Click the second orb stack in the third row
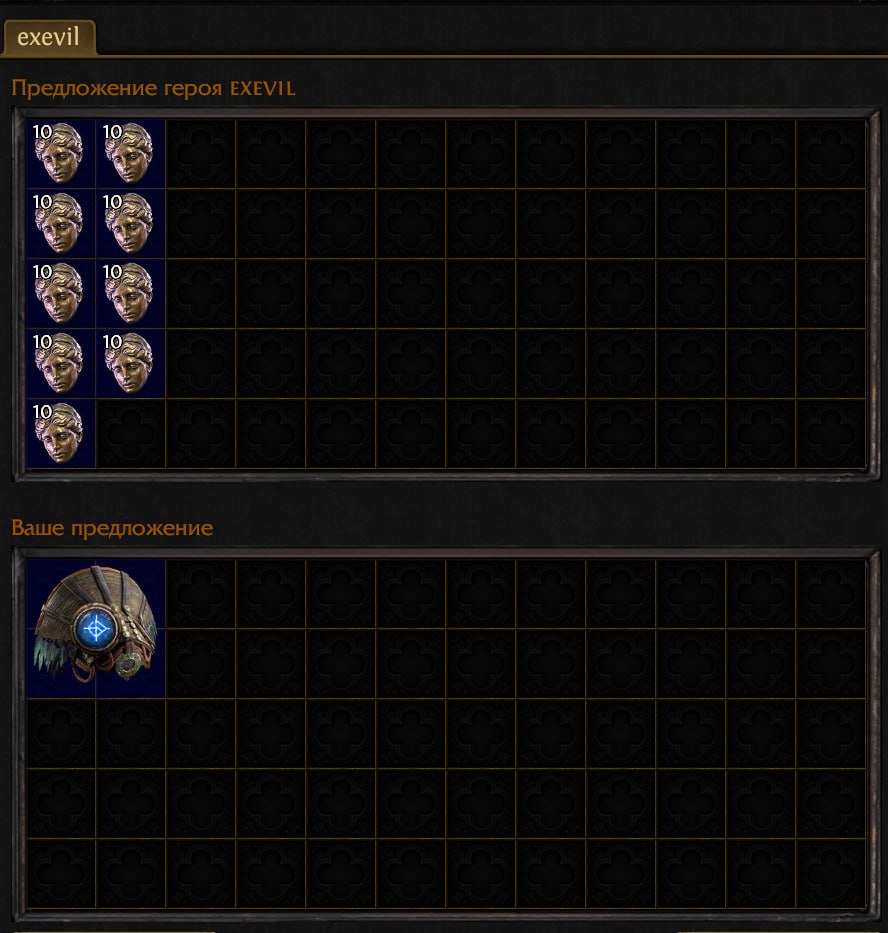 pos(130,294)
